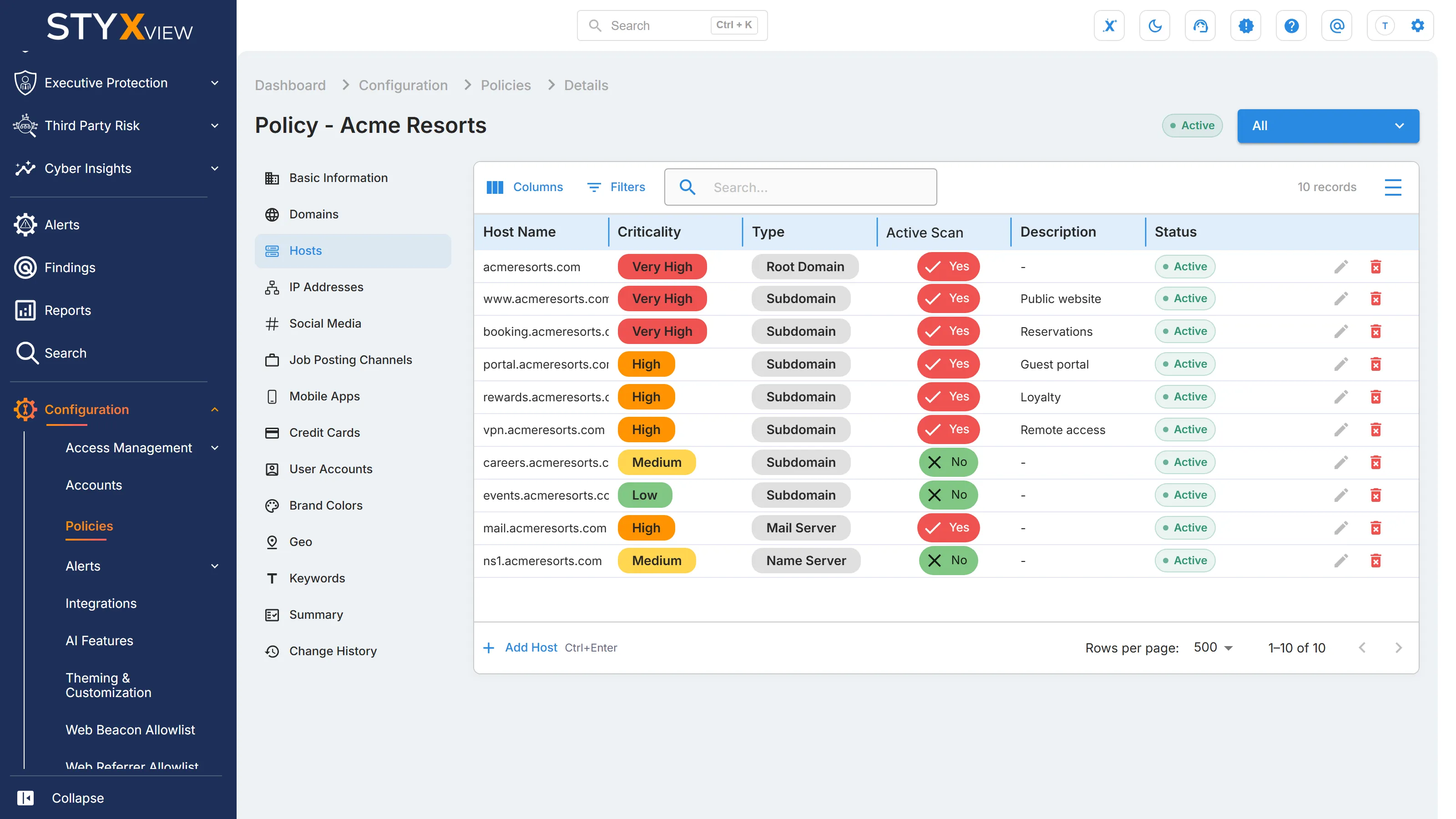Toggle dark mode moon icon
This screenshot has height=819, width=1456.
(1155, 25)
